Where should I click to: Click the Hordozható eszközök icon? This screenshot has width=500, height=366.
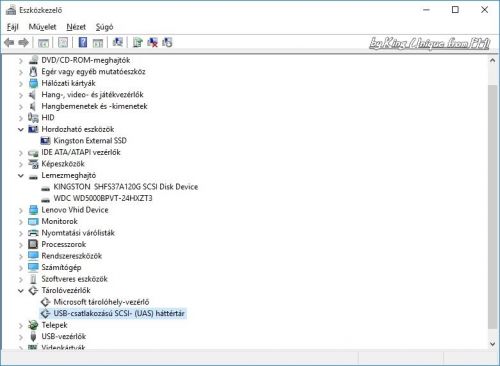pos(33,129)
